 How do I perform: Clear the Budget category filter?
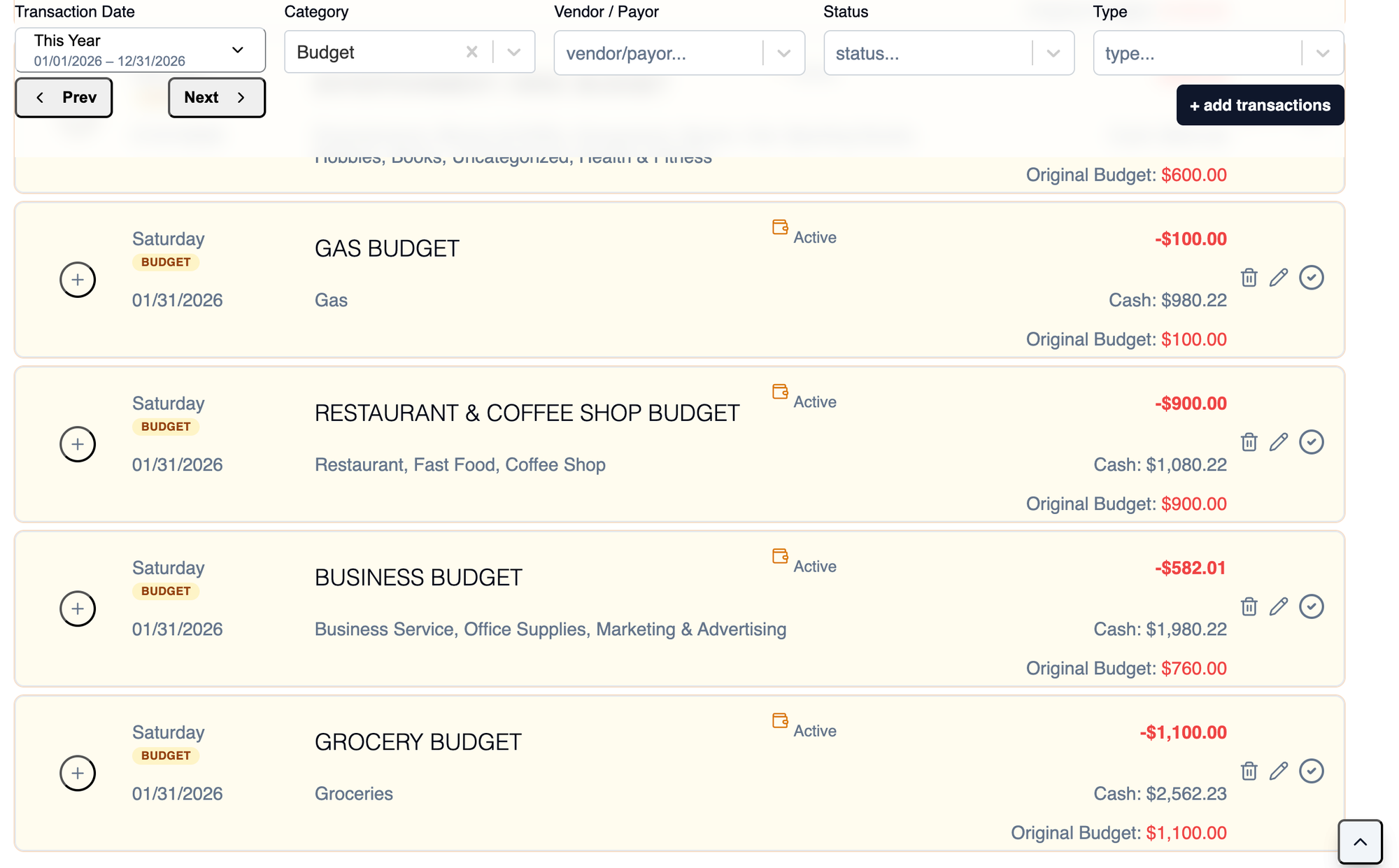point(472,52)
